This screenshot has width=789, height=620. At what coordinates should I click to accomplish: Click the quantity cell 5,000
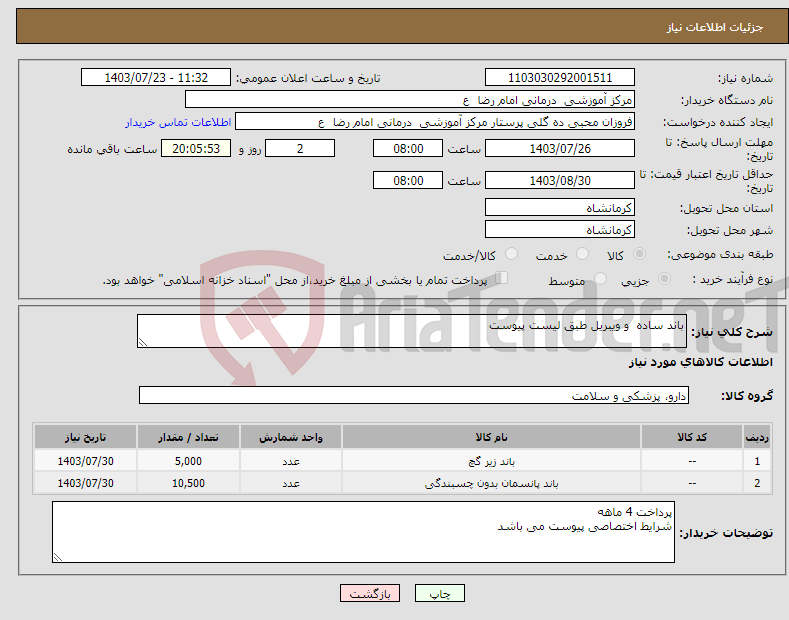pyautogui.click(x=188, y=461)
